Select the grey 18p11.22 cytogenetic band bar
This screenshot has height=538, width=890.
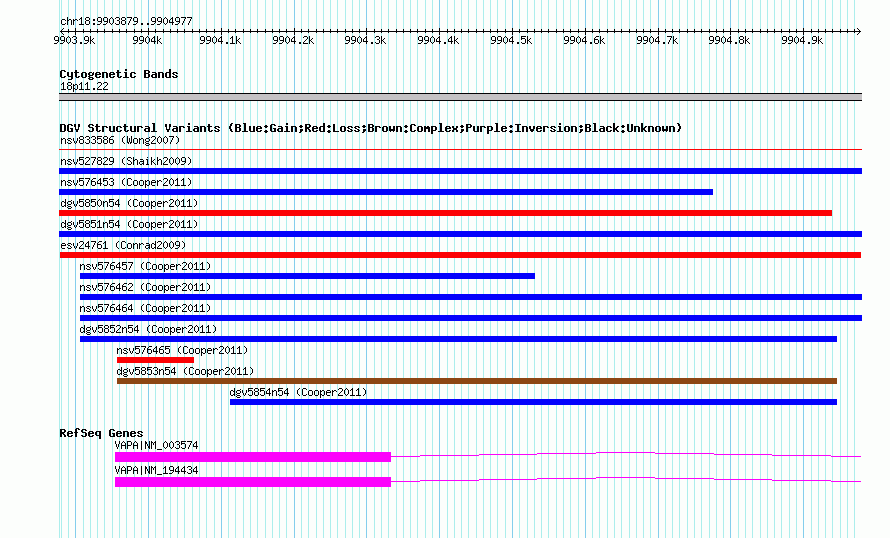[460, 97]
